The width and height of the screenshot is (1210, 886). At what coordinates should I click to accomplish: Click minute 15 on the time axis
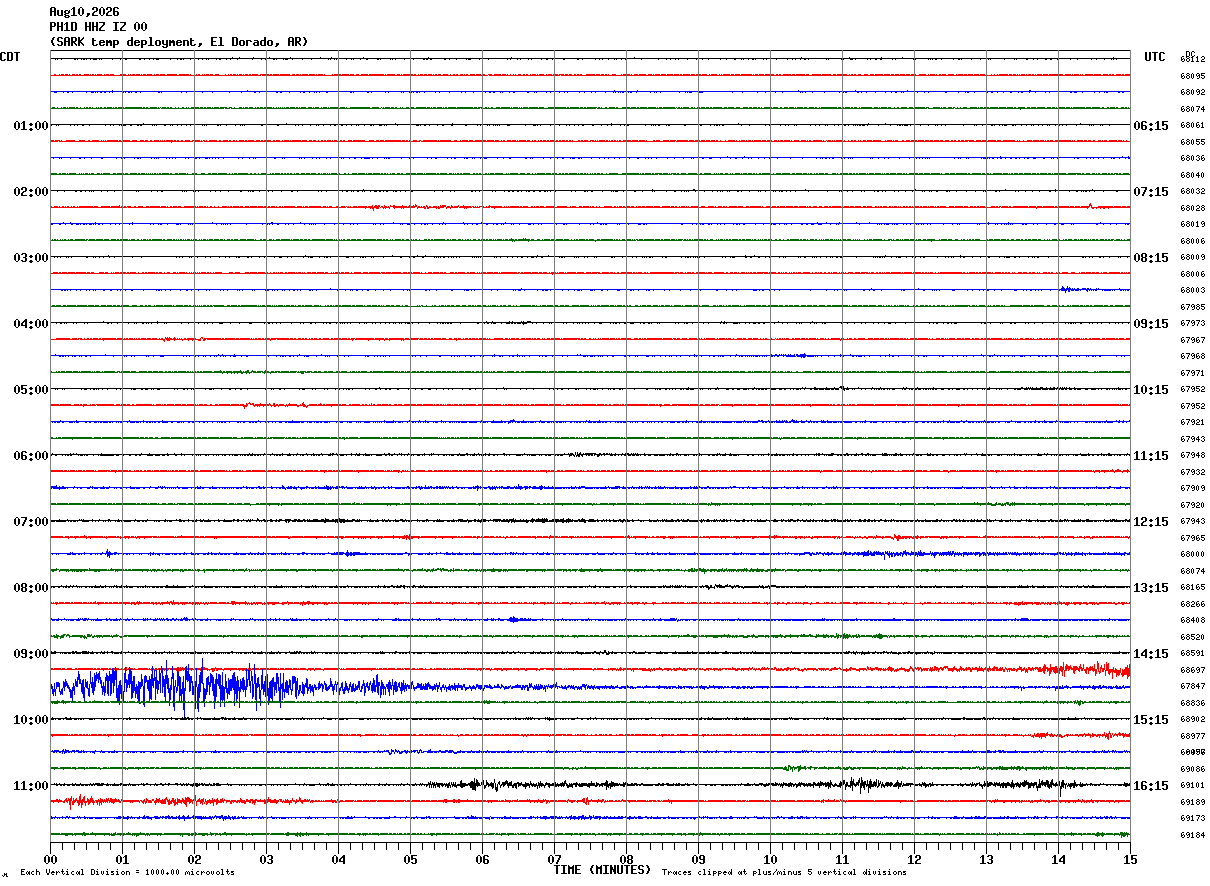coord(1130,859)
